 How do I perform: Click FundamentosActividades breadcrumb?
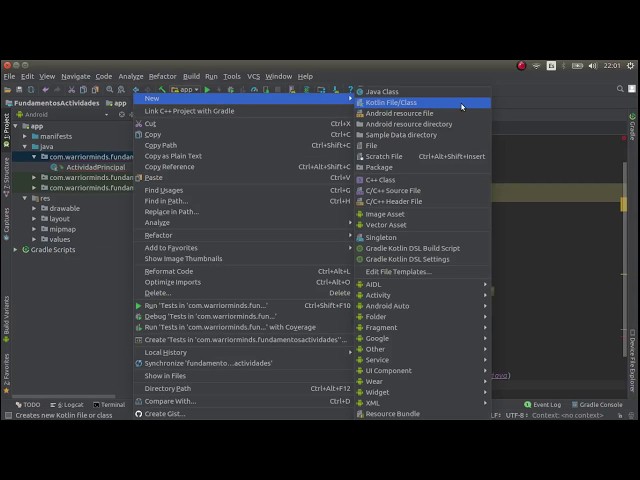point(52,103)
